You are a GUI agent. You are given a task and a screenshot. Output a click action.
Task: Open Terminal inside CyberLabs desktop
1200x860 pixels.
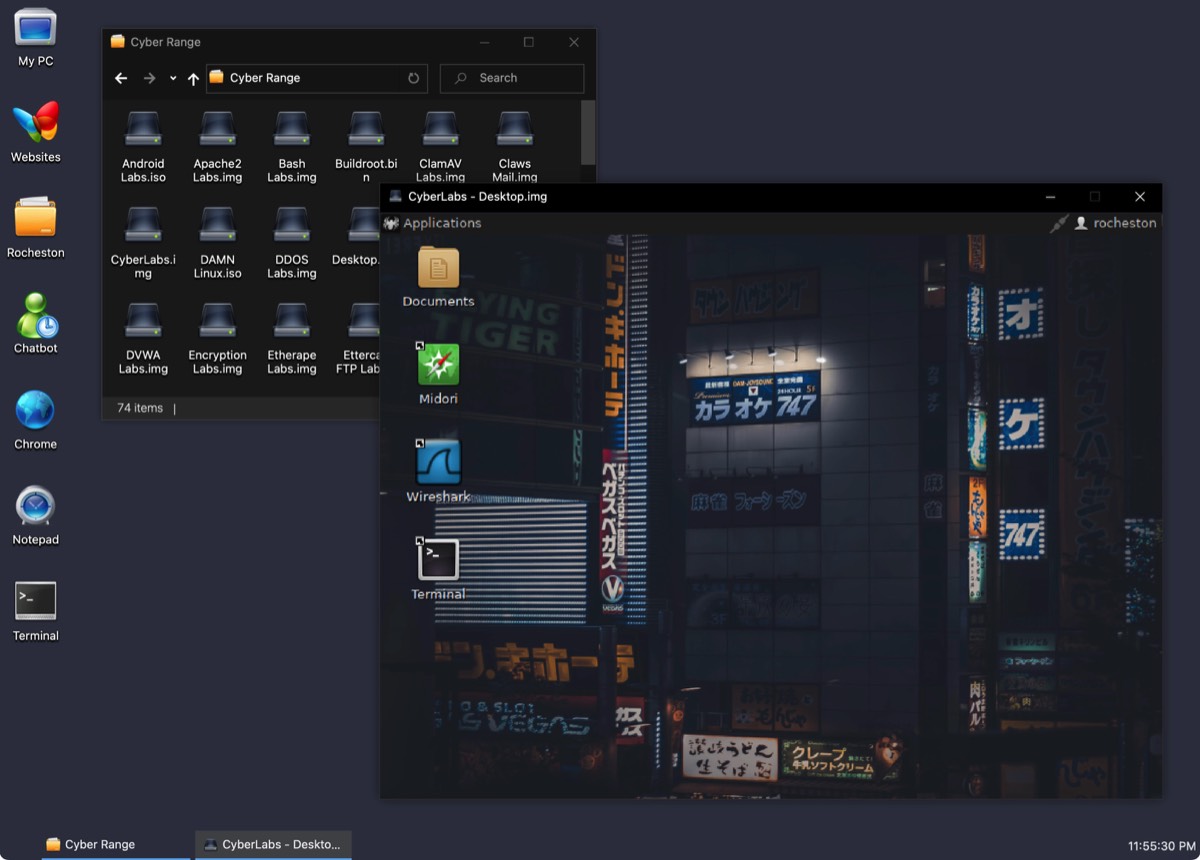tap(438, 560)
